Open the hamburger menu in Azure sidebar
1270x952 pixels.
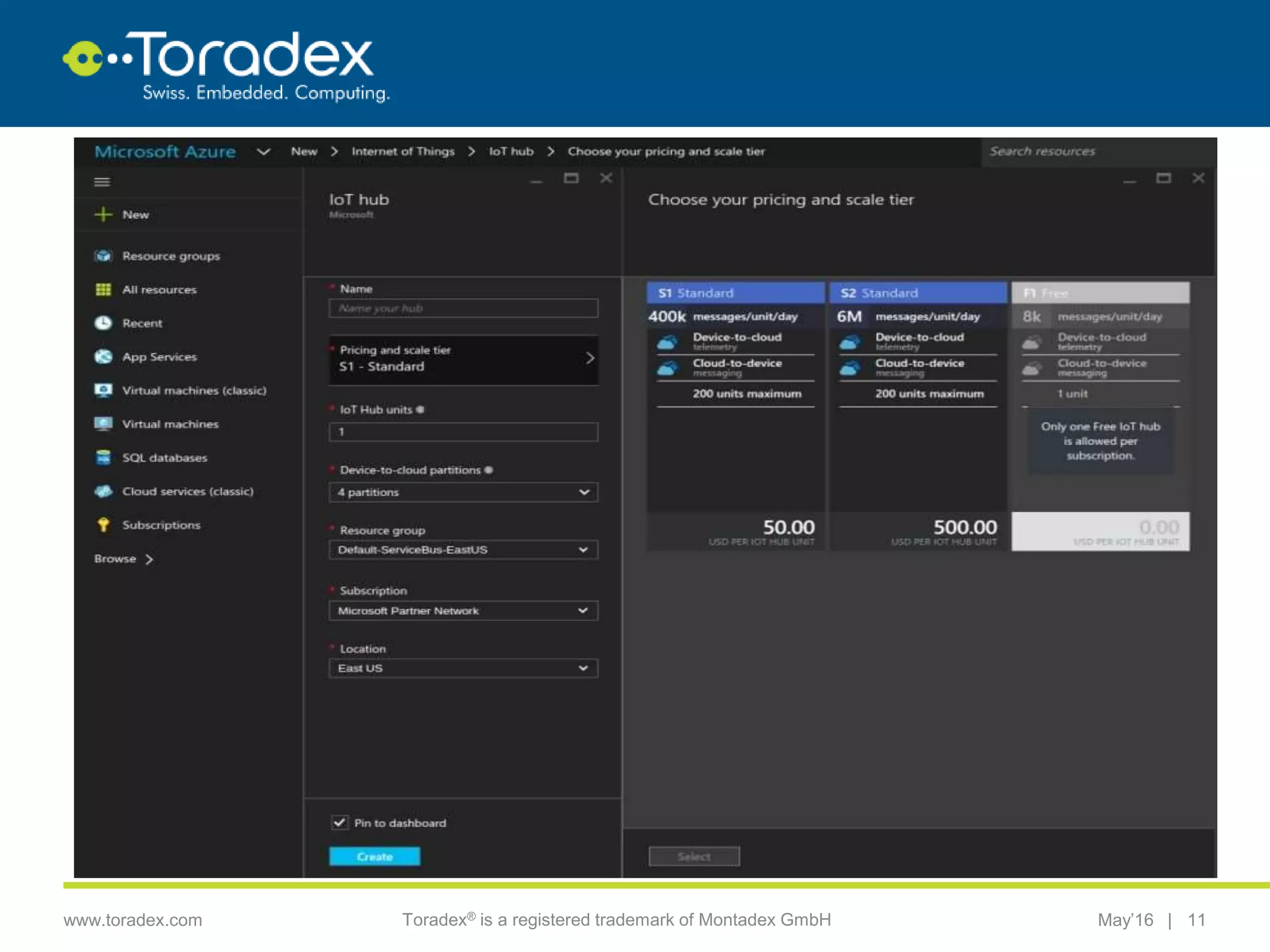coord(102,182)
